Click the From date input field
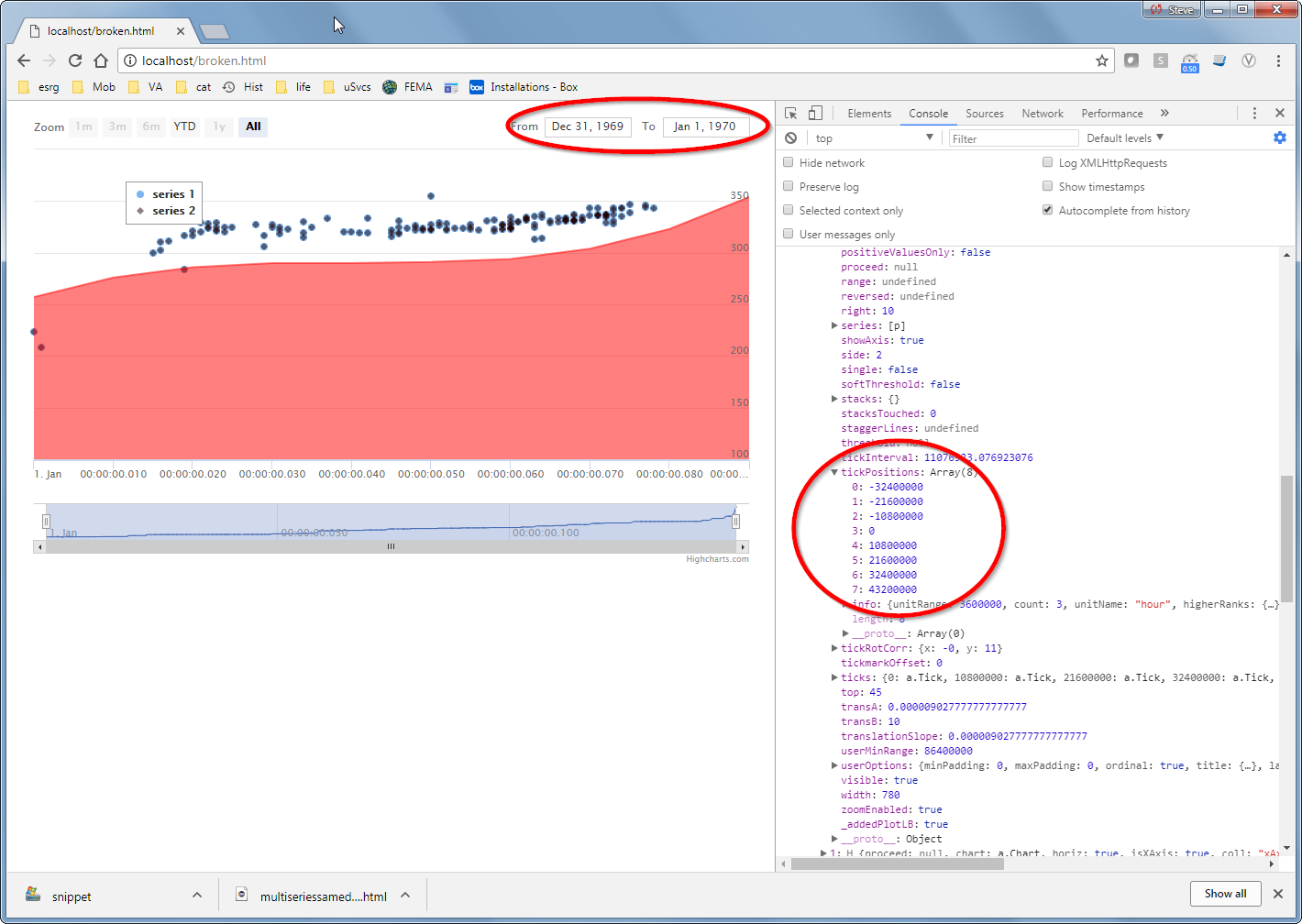Viewport: 1302px width, 924px height. [588, 126]
